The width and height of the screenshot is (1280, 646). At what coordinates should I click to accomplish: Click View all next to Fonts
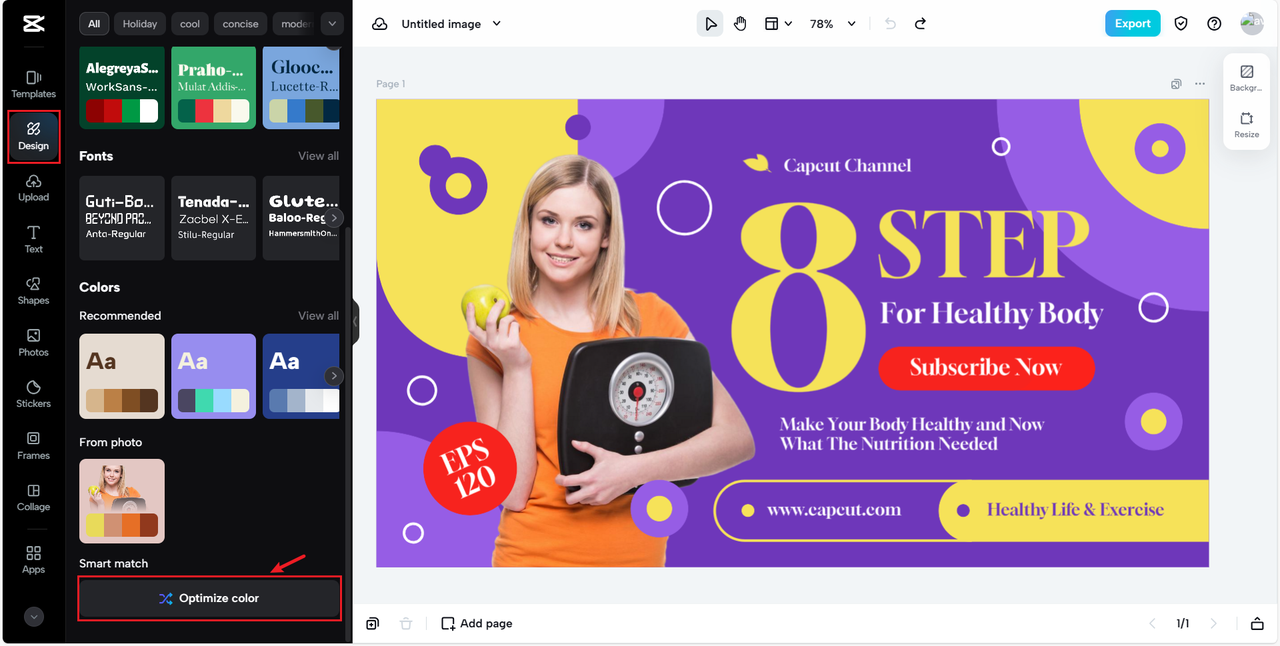[x=318, y=156]
